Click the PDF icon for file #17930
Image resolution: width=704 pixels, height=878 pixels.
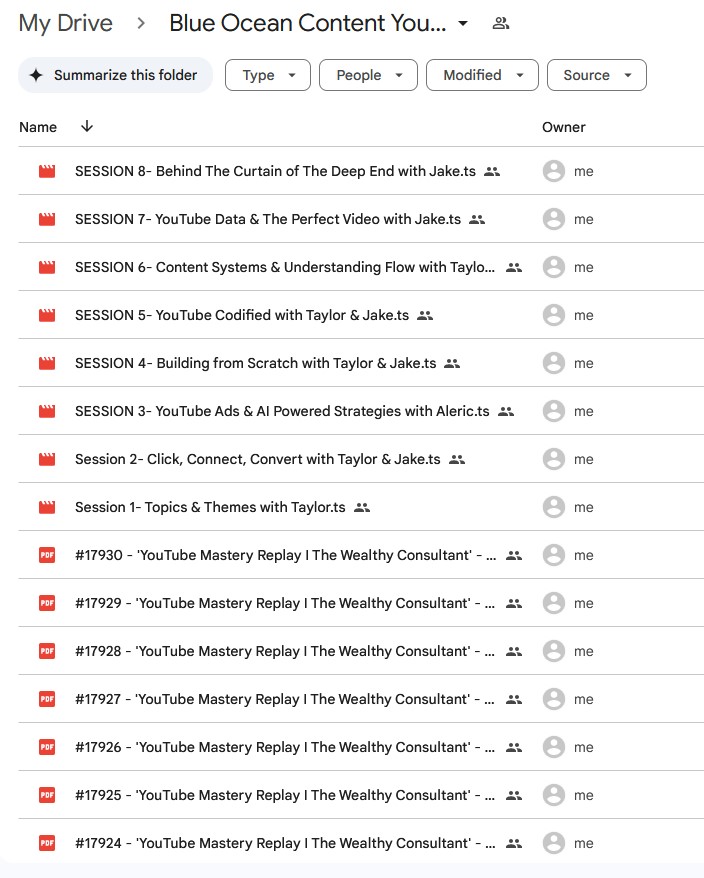pyautogui.click(x=47, y=555)
